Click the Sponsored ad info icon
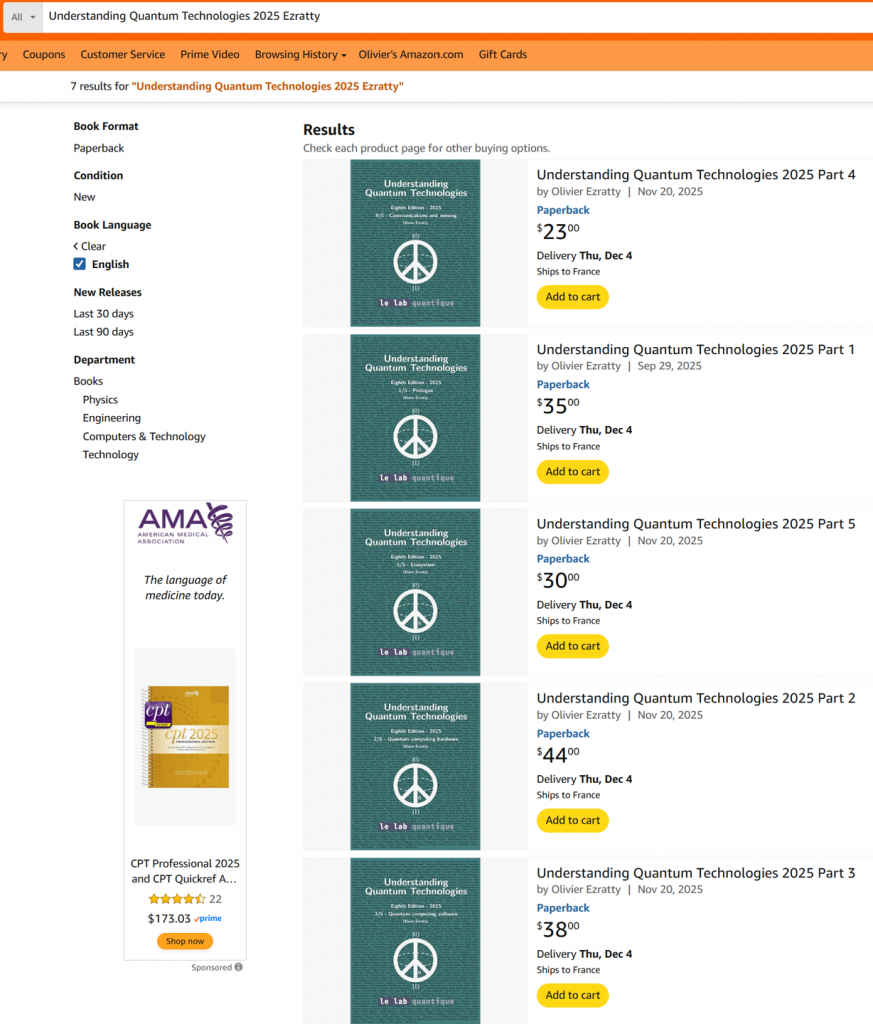 pyautogui.click(x=238, y=968)
